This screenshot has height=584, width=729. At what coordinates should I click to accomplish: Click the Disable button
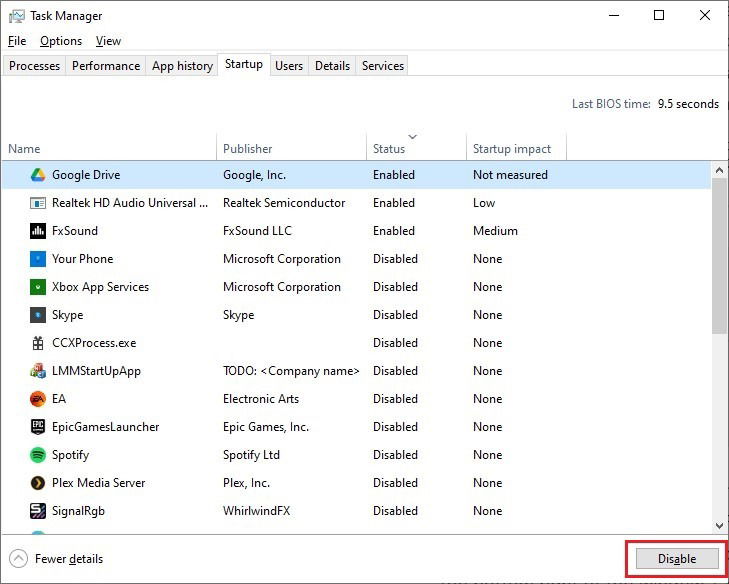click(x=677, y=558)
